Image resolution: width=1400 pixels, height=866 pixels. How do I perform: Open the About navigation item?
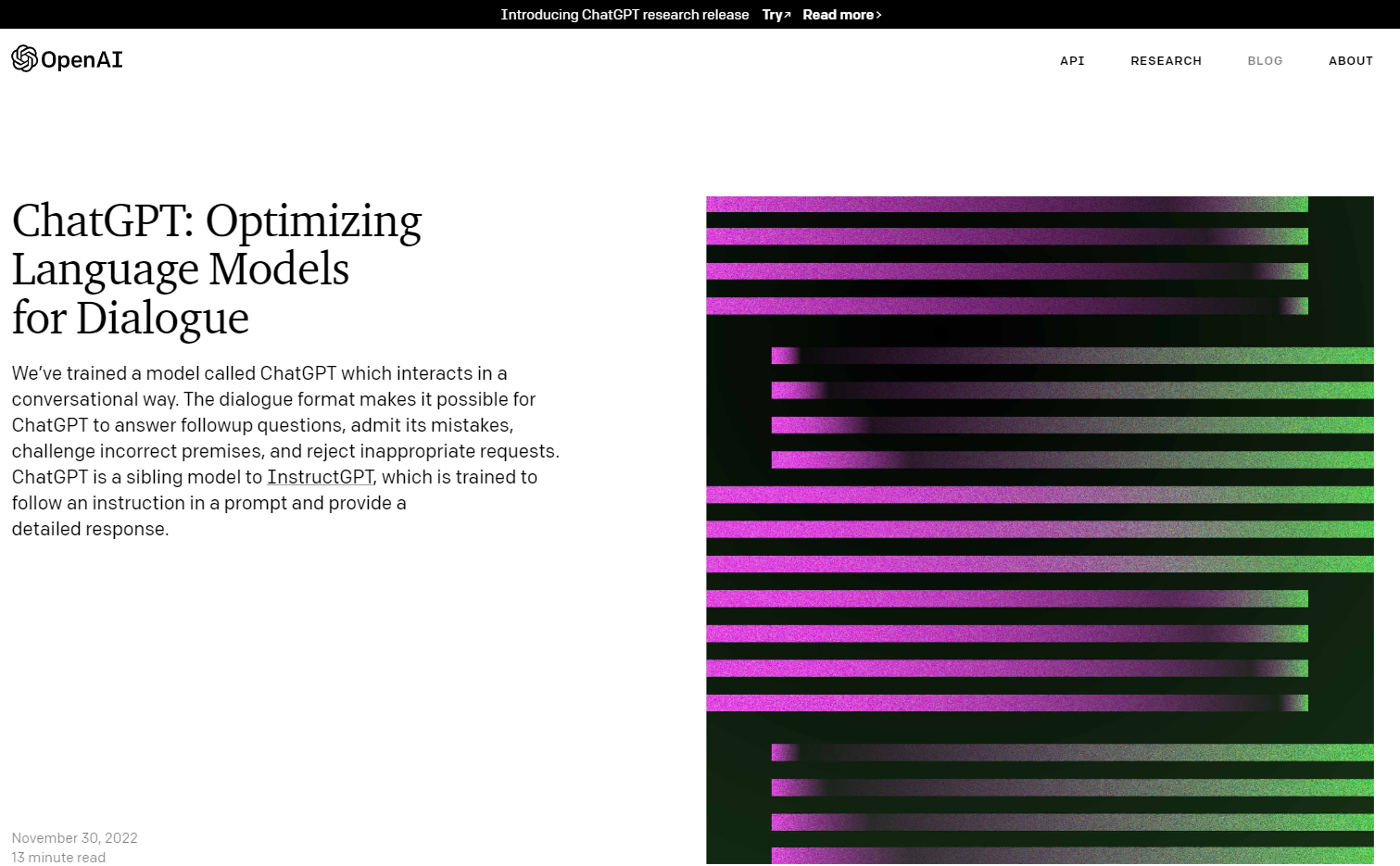1351,61
